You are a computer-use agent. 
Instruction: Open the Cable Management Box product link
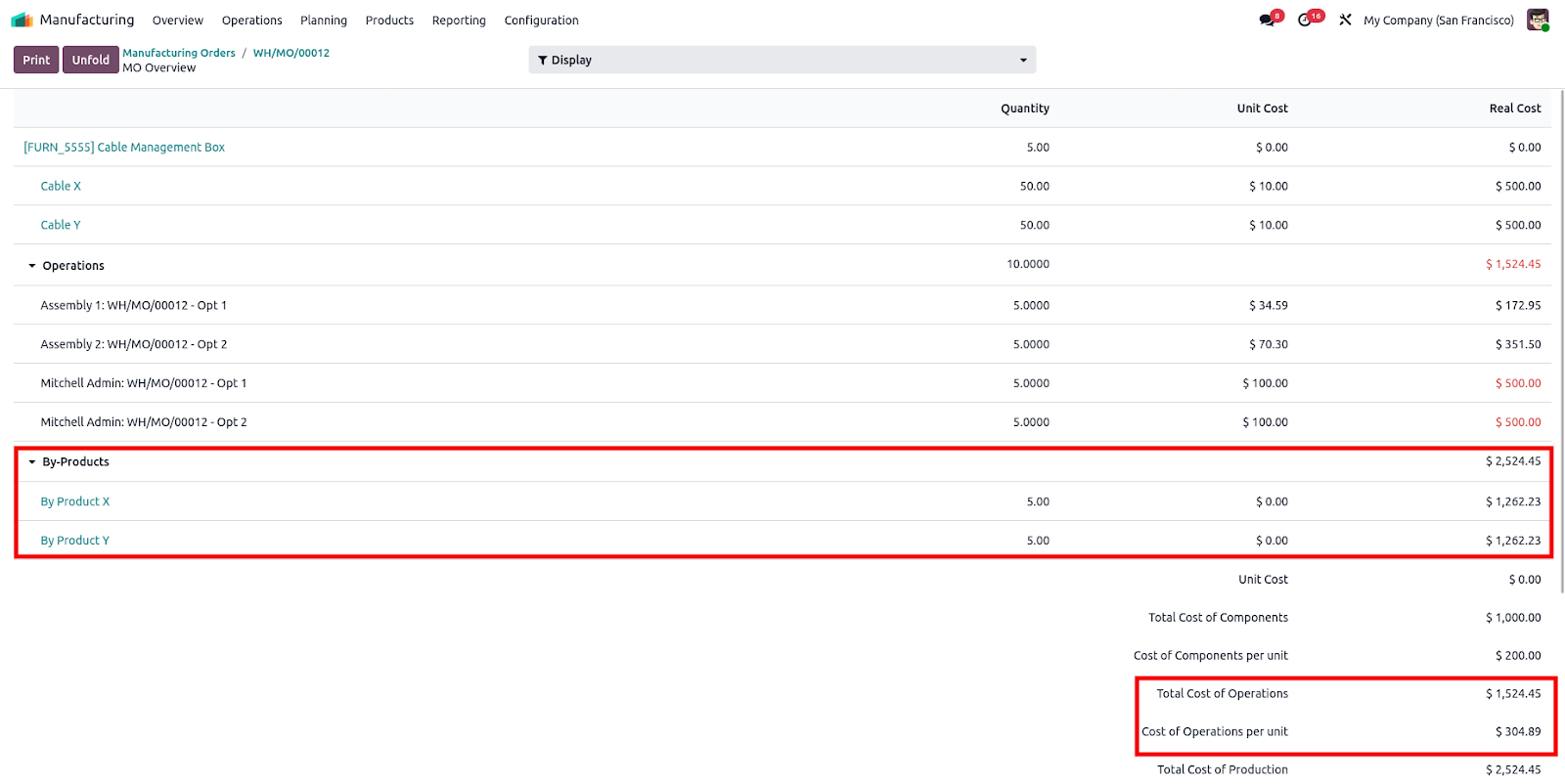point(124,148)
